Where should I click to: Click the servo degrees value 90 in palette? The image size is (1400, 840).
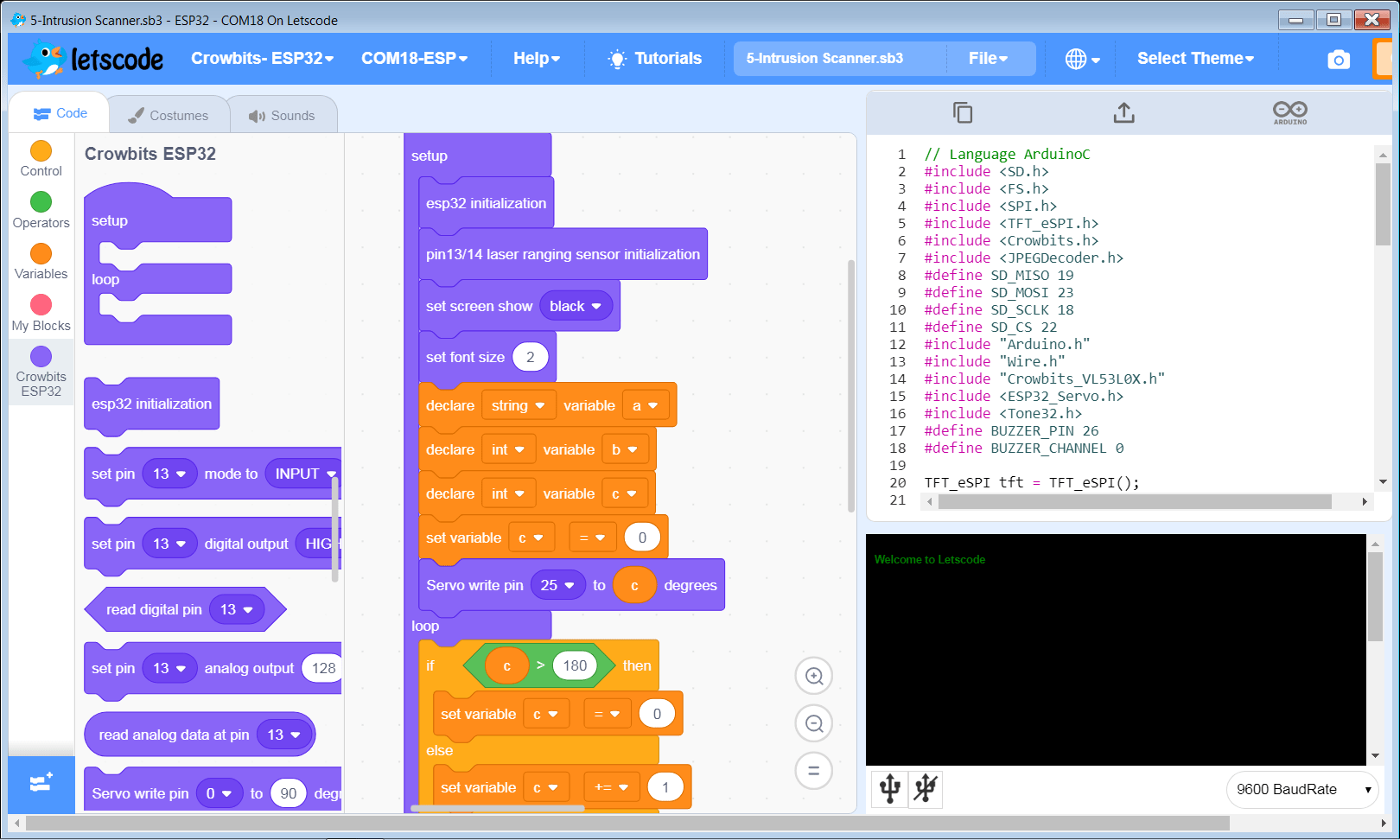point(289,793)
